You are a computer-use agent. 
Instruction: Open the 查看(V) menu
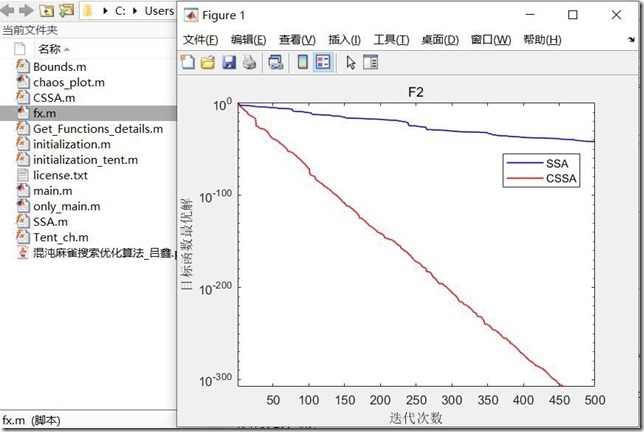coord(297,40)
